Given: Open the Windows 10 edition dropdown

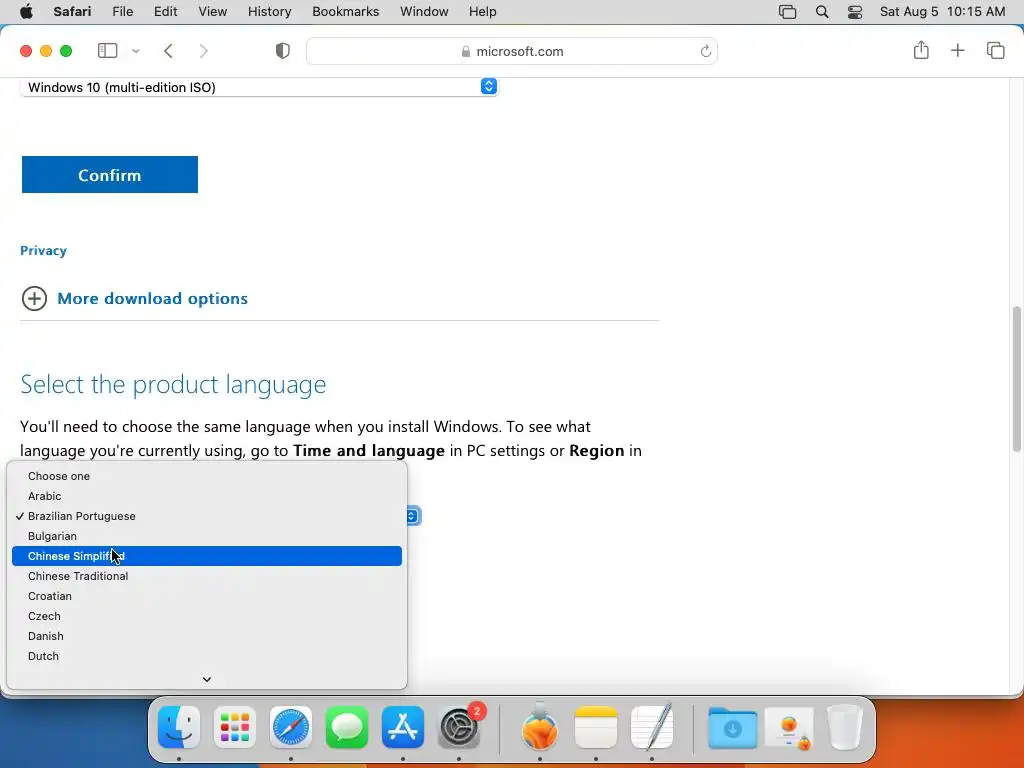Looking at the screenshot, I should tap(259, 87).
